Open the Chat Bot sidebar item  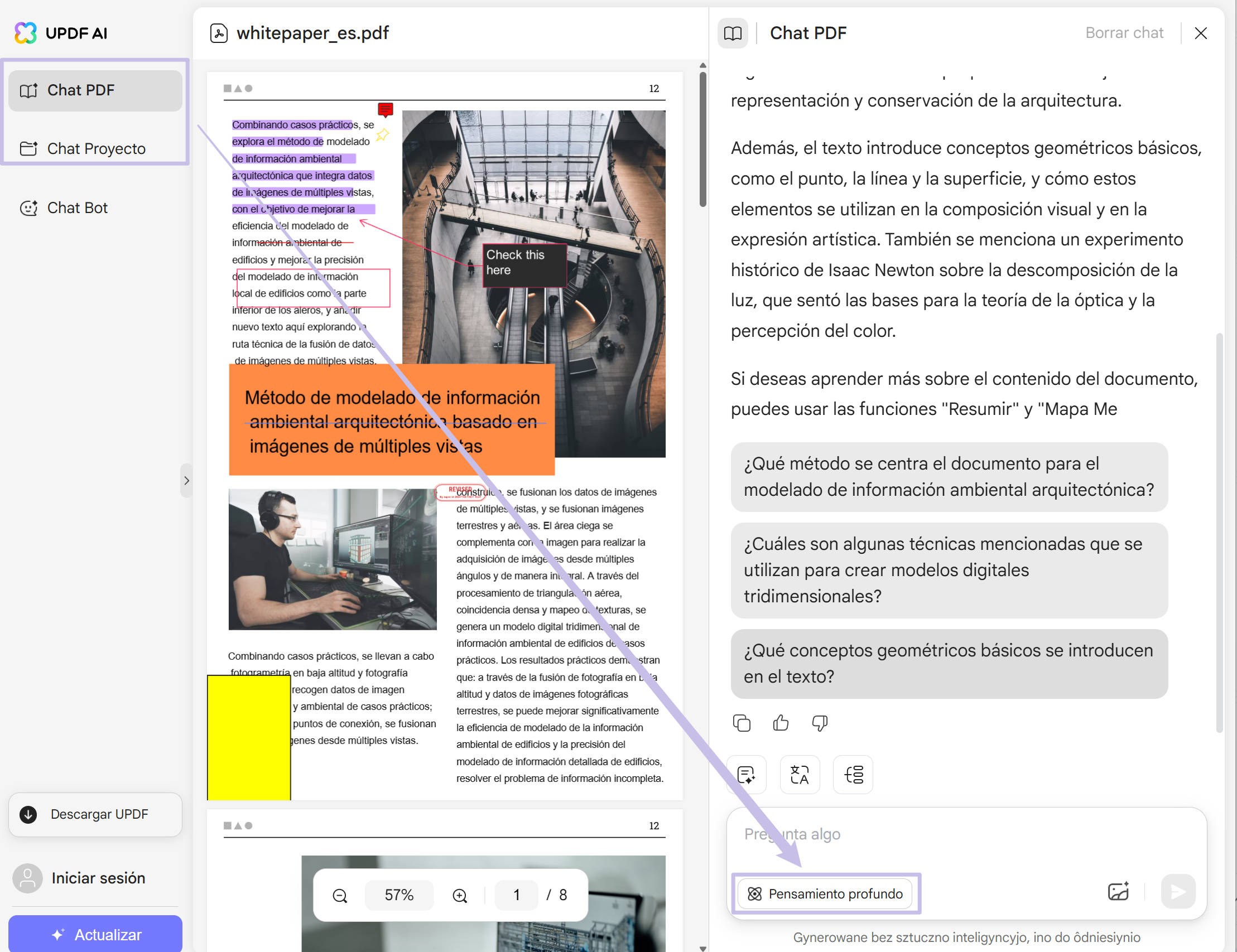(x=95, y=207)
